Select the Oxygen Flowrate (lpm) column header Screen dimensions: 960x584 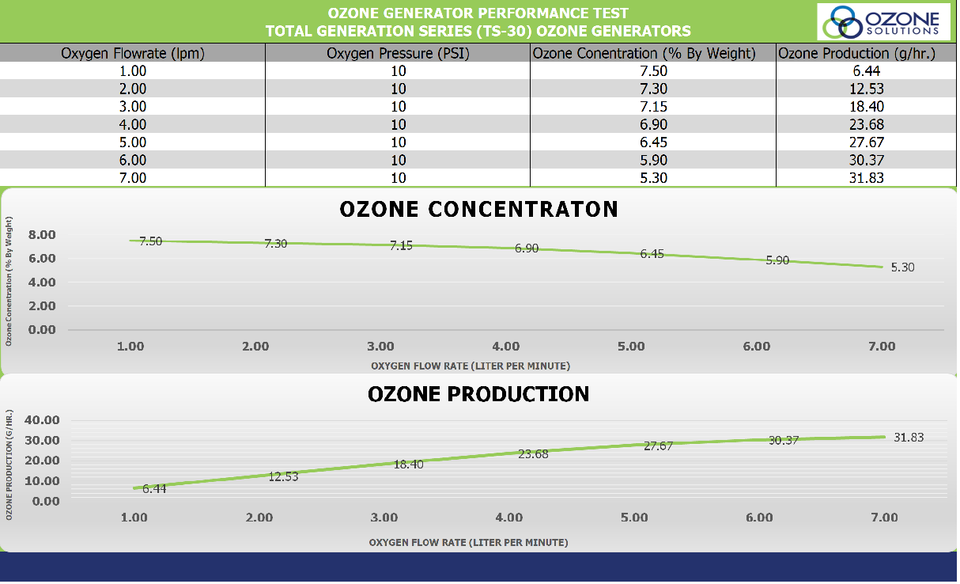pyautogui.click(x=133, y=53)
